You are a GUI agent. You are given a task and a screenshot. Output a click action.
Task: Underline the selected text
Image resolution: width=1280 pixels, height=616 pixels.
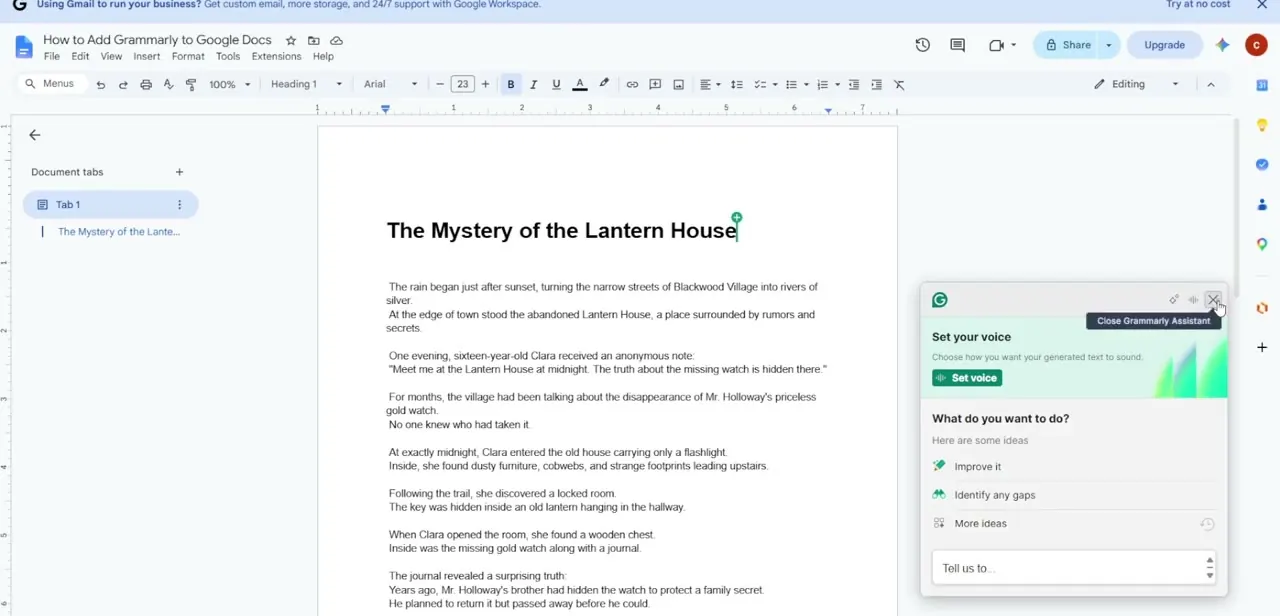tap(556, 85)
